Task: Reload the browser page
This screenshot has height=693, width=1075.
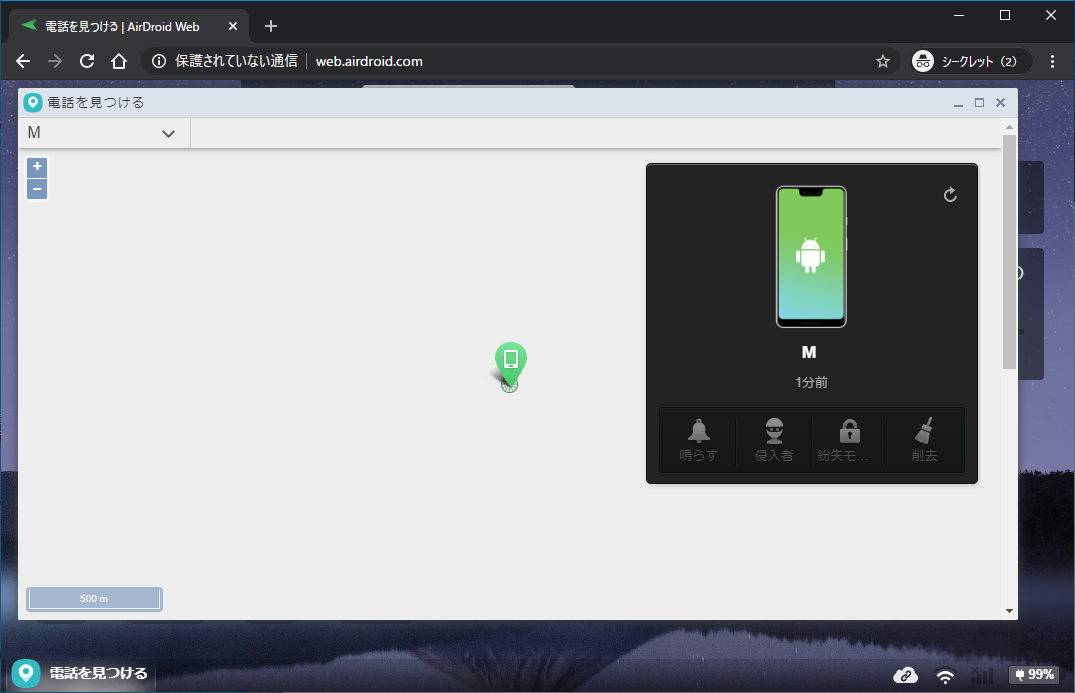Action: (x=87, y=61)
